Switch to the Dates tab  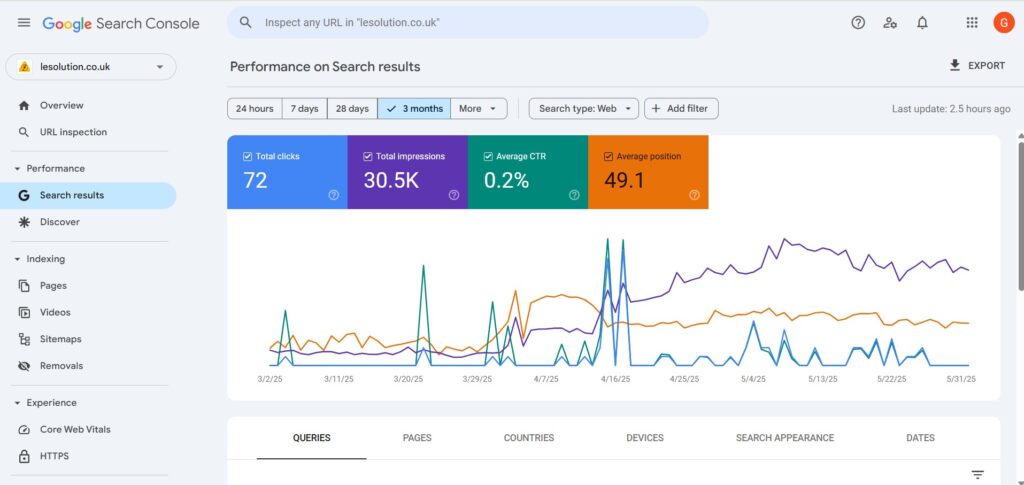click(920, 438)
